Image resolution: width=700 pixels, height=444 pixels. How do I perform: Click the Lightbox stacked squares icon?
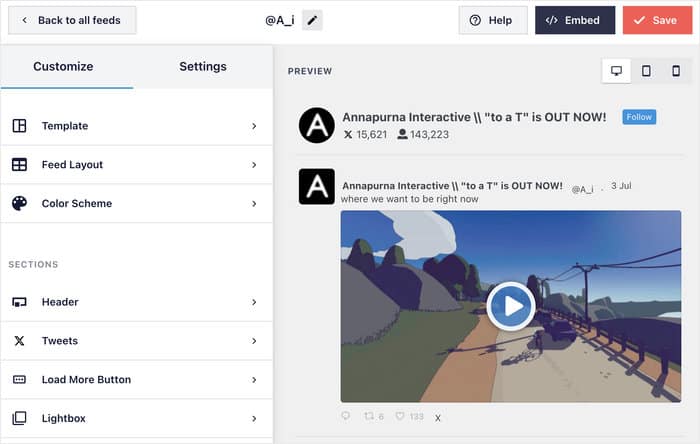(x=19, y=419)
